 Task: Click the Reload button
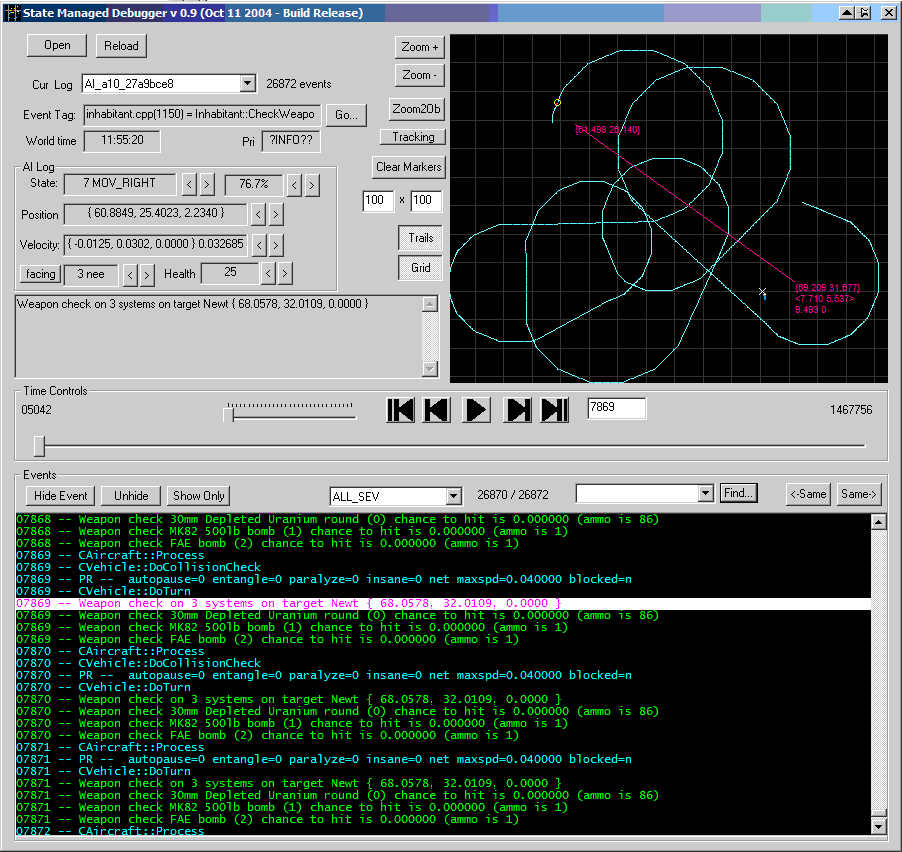point(121,45)
